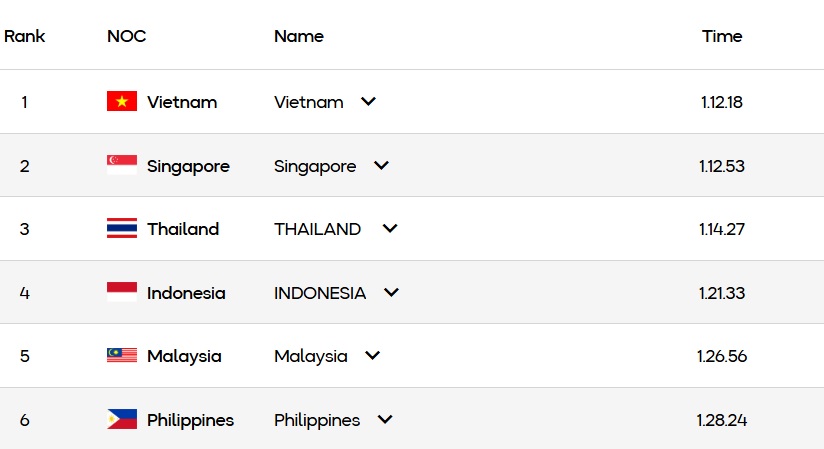Expand the INDONESIA team chevron
This screenshot has width=824, height=449.
(x=391, y=293)
